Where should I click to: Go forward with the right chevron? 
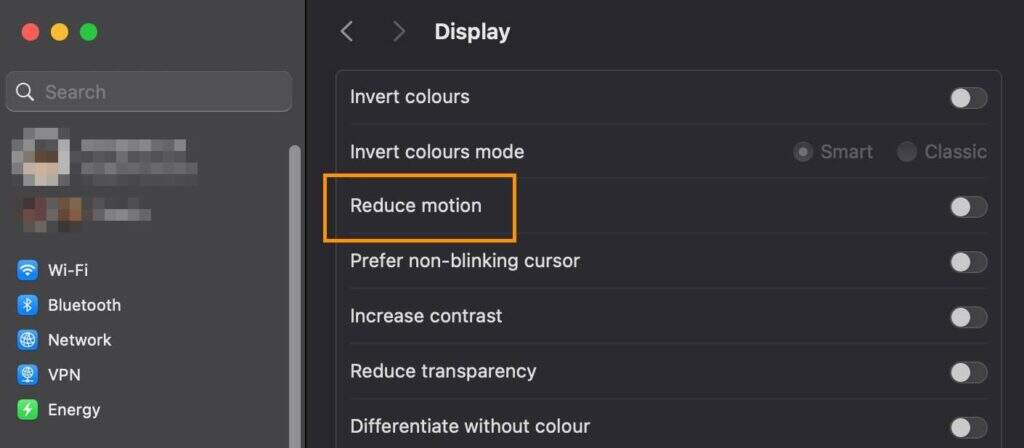tap(399, 32)
